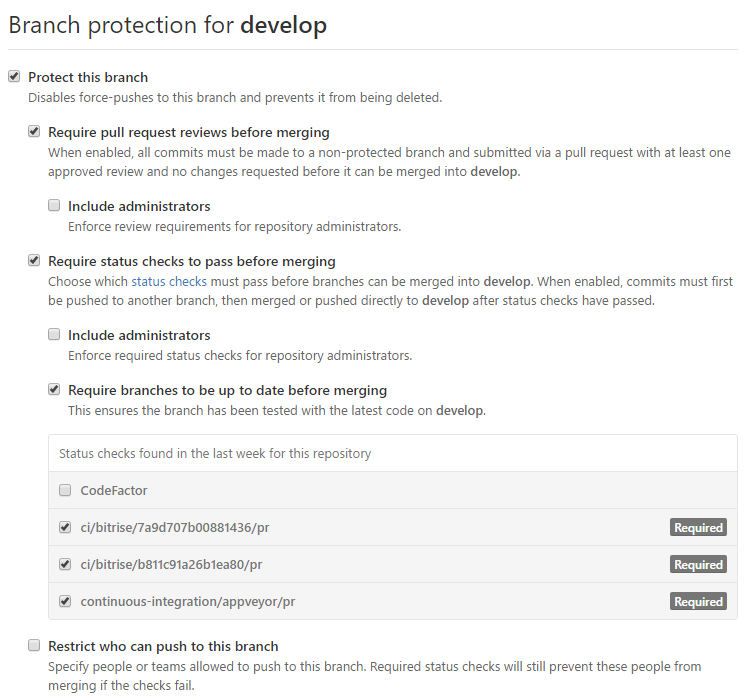Viewport: 750px width, 700px height.
Task: Check the CodeFactor status check box
Action: tap(65, 490)
